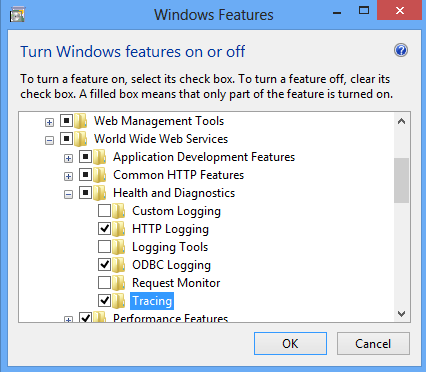The height and width of the screenshot is (372, 426).
Task: Click the blue help question mark icon
Action: pyautogui.click(x=401, y=51)
